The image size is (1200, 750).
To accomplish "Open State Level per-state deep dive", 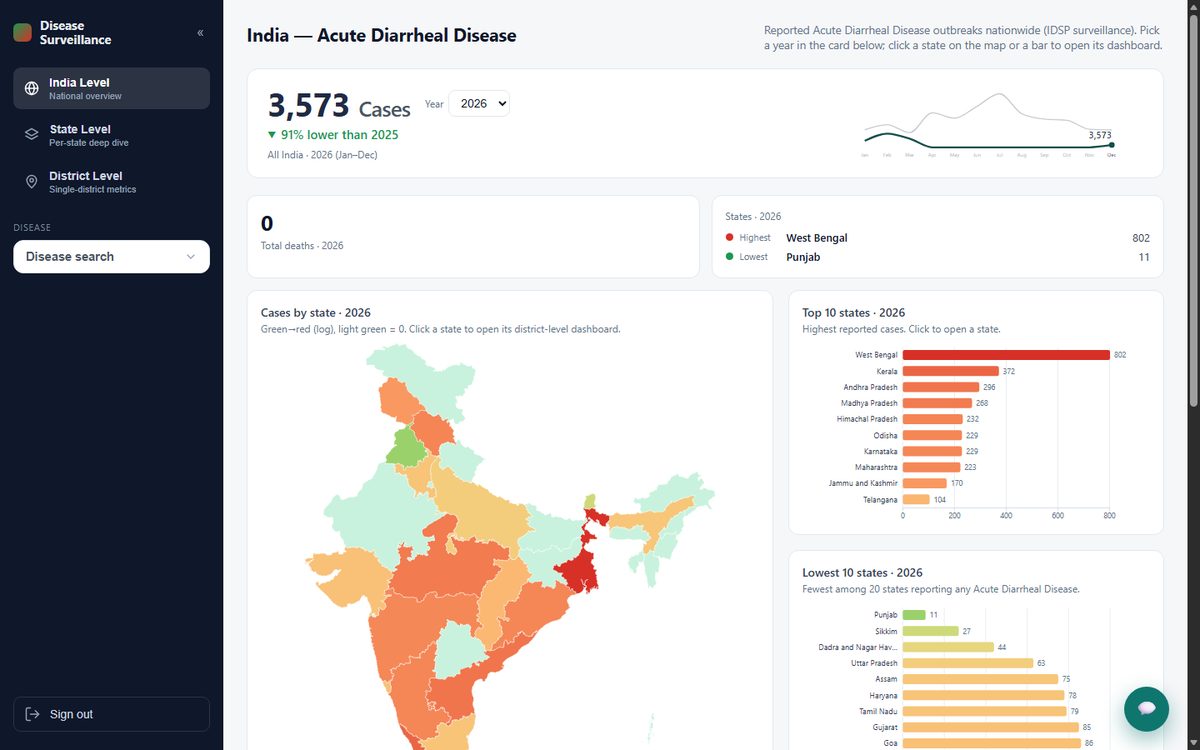I will click(x=111, y=135).
